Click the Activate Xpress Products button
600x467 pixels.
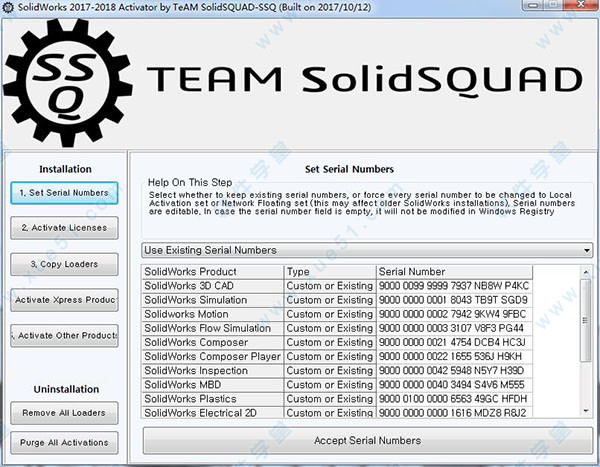tap(64, 300)
